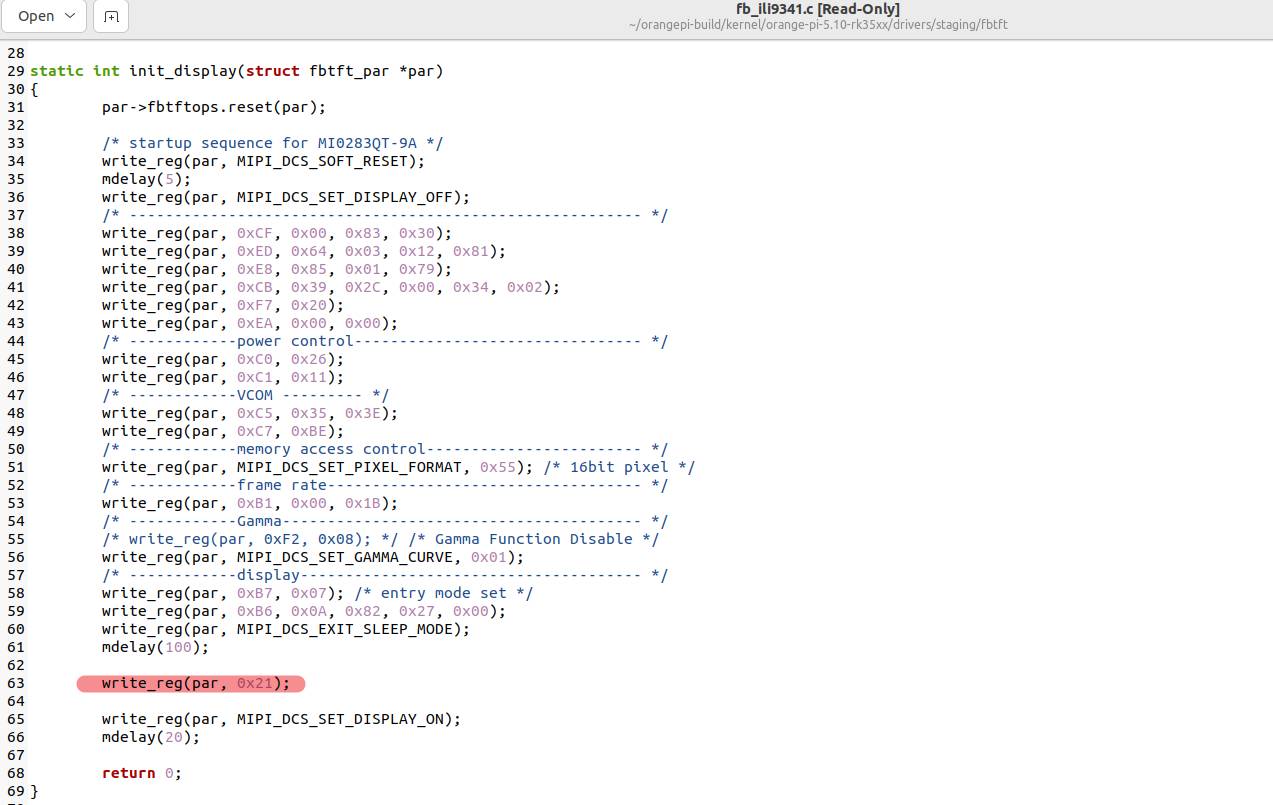Click the MIPI_DCS_SET_GAMMA_CURVE line
Image resolution: width=1273 pixels, height=805 pixels.
pyautogui.click(x=313, y=557)
